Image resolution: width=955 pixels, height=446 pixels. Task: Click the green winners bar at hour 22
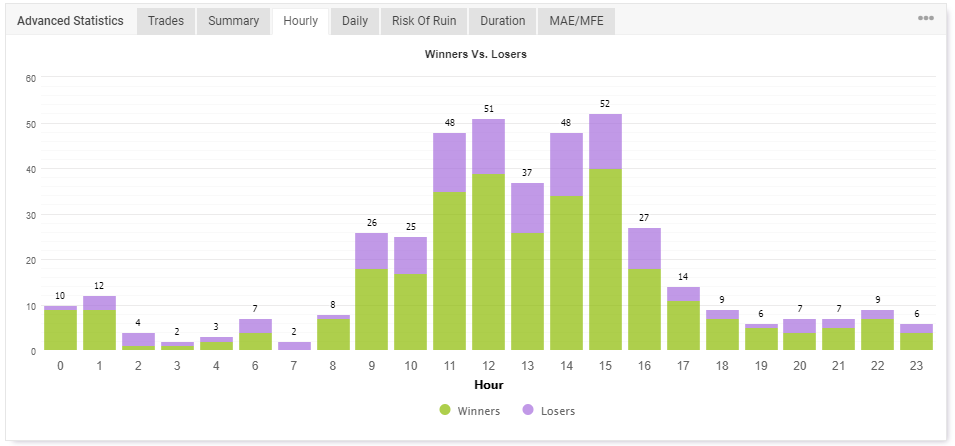(878, 334)
